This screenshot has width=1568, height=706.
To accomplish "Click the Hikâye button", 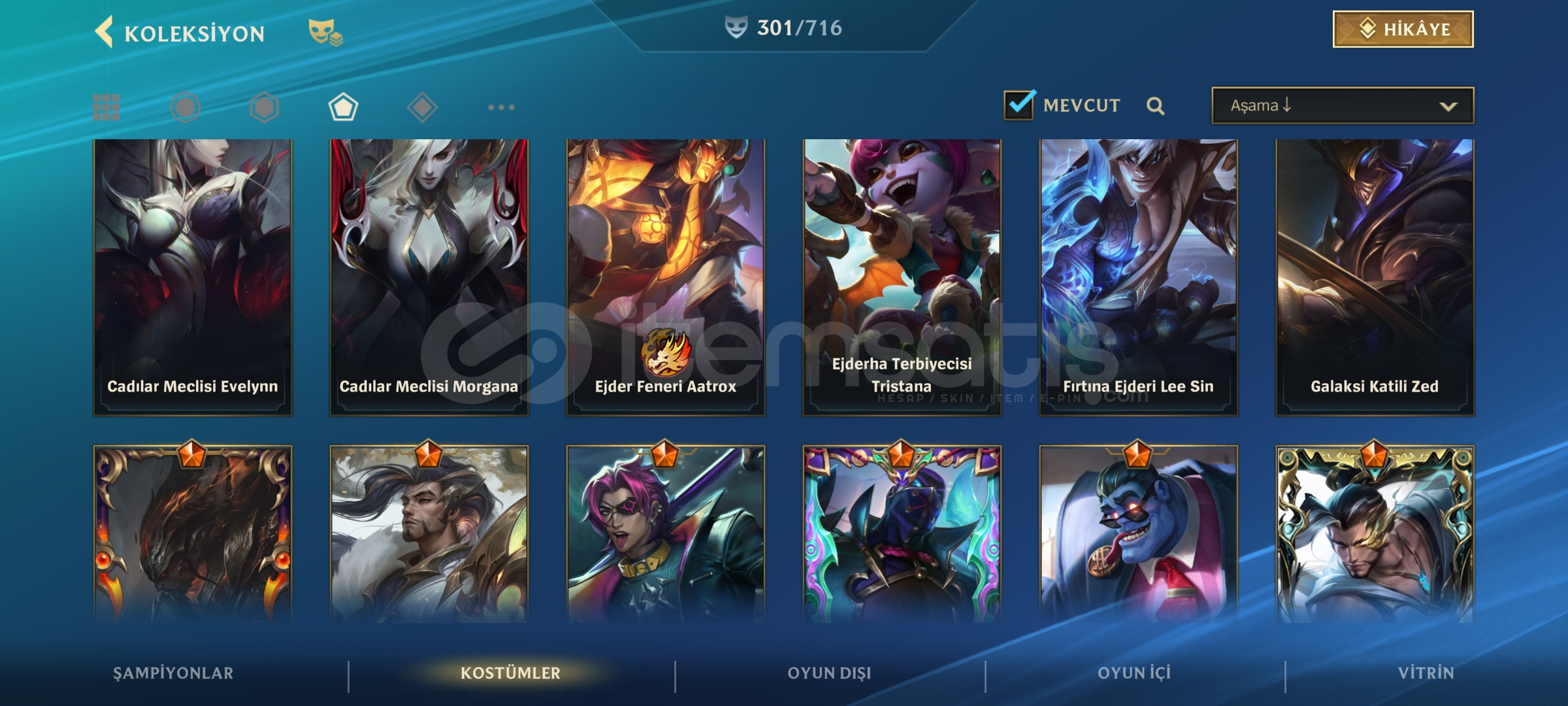I will pyautogui.click(x=1403, y=29).
